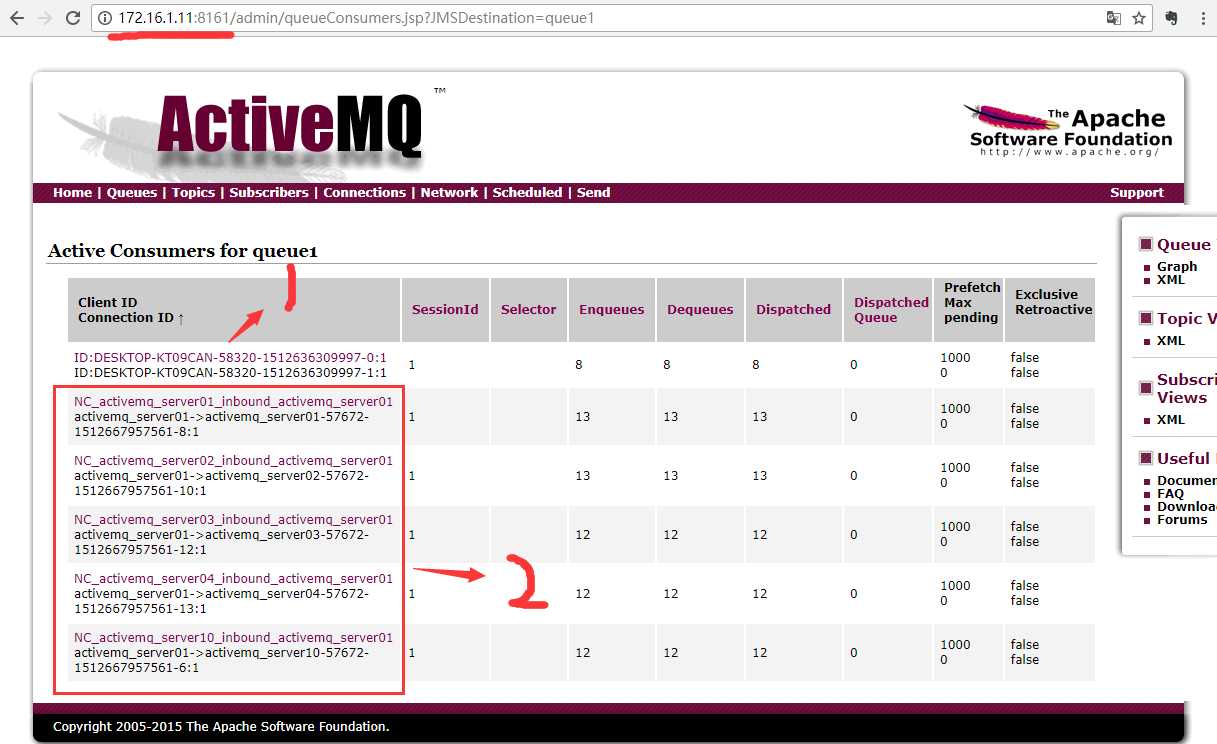This screenshot has height=744, width=1217.
Task: Sort by the Selector column header
Action: point(528,310)
